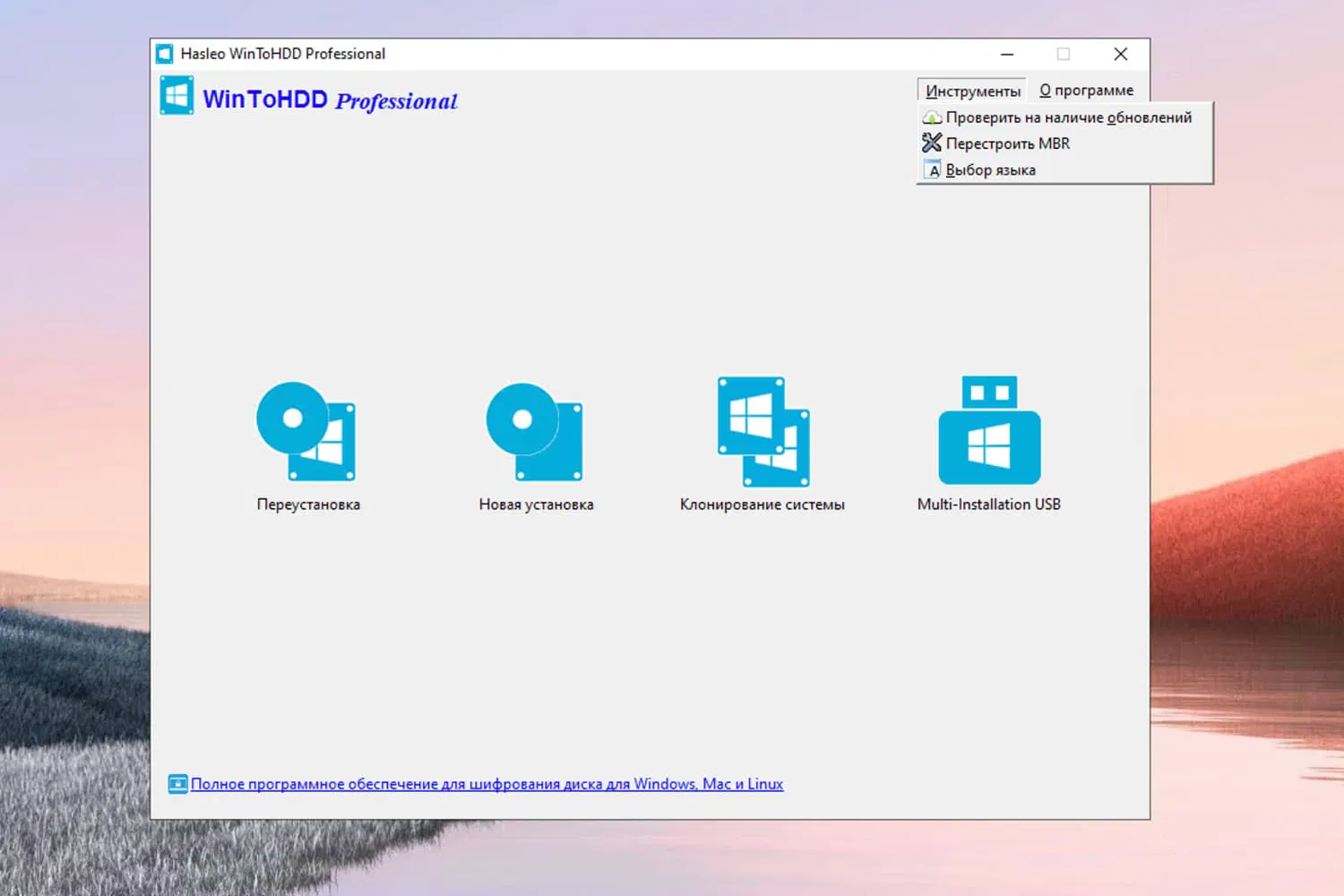
Task: Click the cloud update icon in the menu
Action: tap(933, 116)
